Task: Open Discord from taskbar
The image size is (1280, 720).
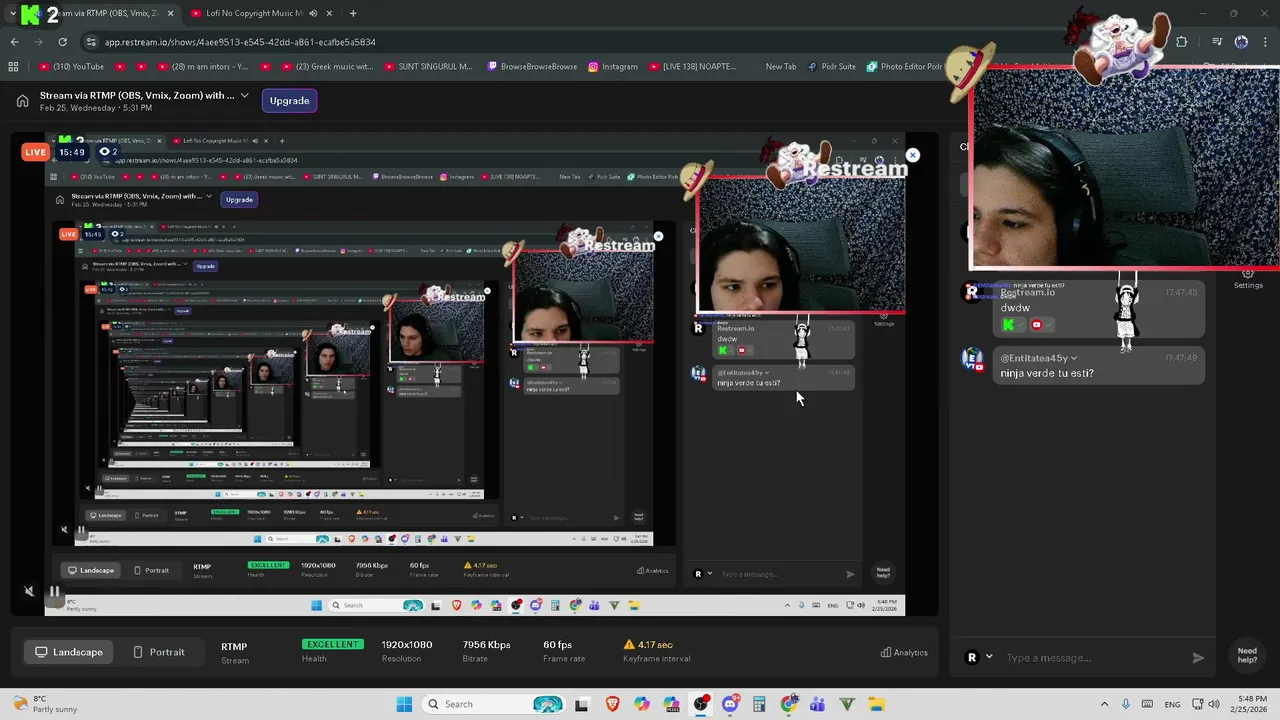Action: tap(730, 704)
